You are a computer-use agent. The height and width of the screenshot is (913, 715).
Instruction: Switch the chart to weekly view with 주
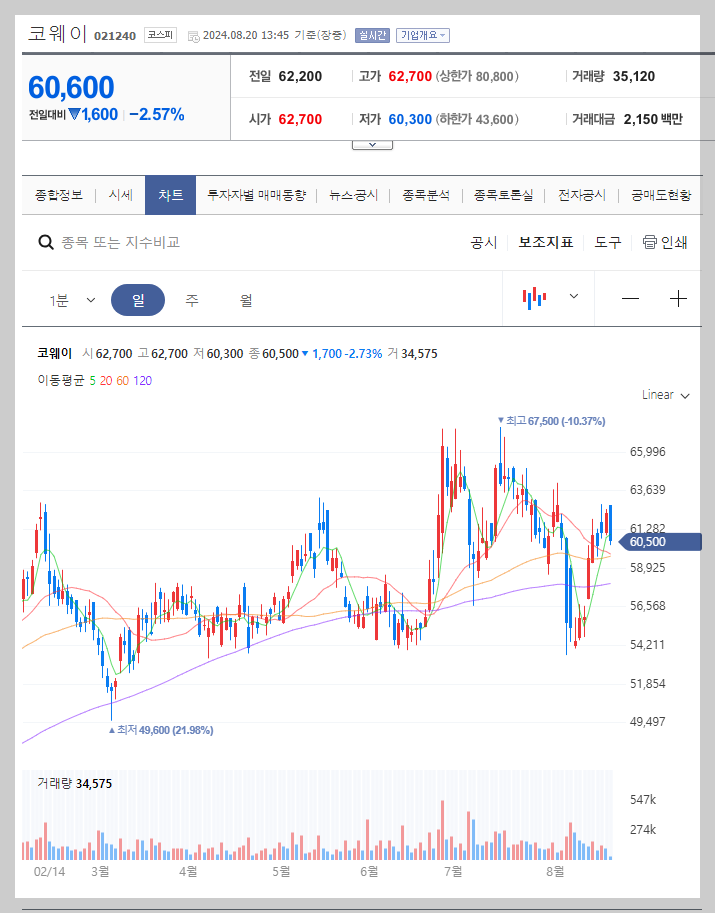click(x=193, y=298)
